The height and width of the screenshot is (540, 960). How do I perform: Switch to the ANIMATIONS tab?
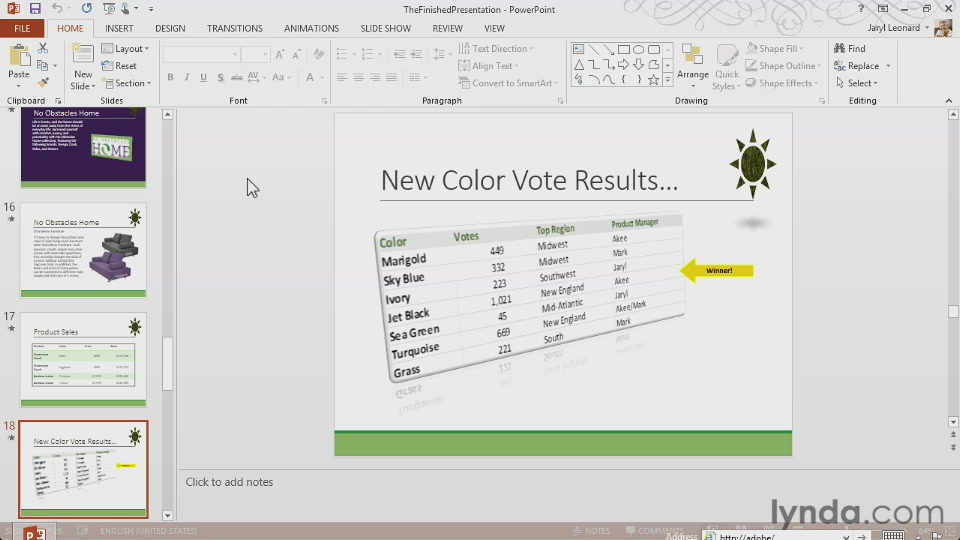pos(311,28)
